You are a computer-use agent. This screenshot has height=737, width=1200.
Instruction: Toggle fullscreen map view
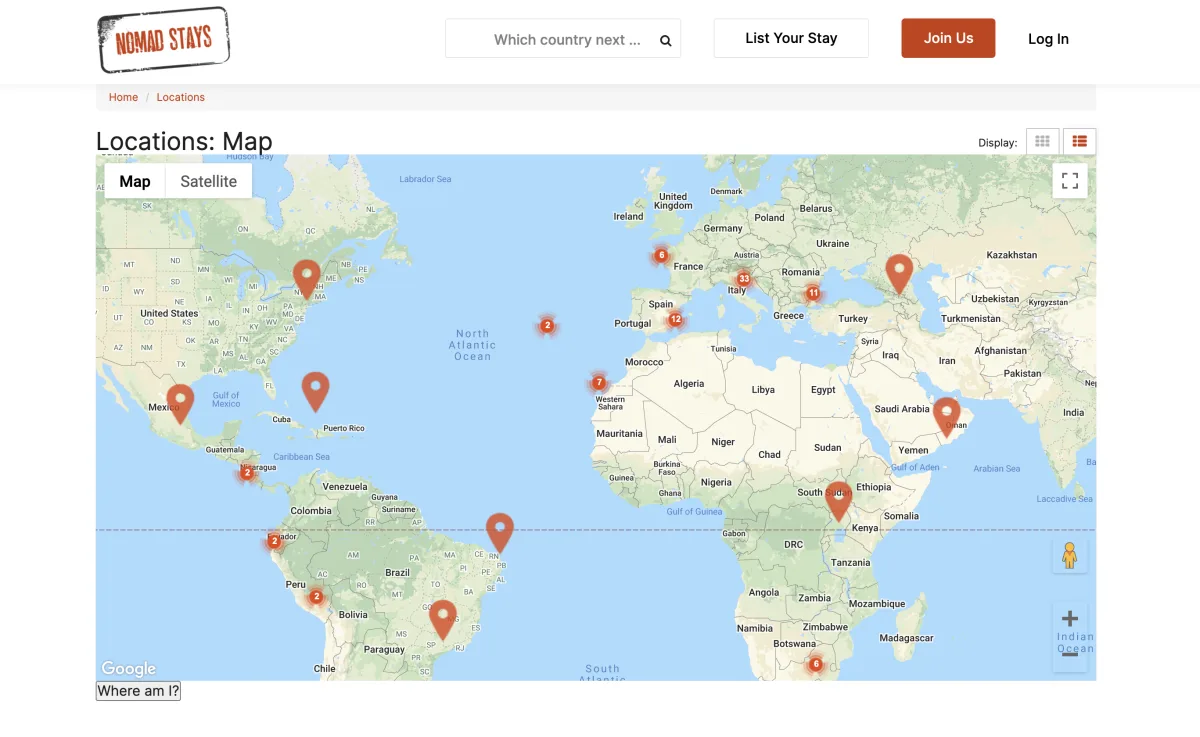1070,181
